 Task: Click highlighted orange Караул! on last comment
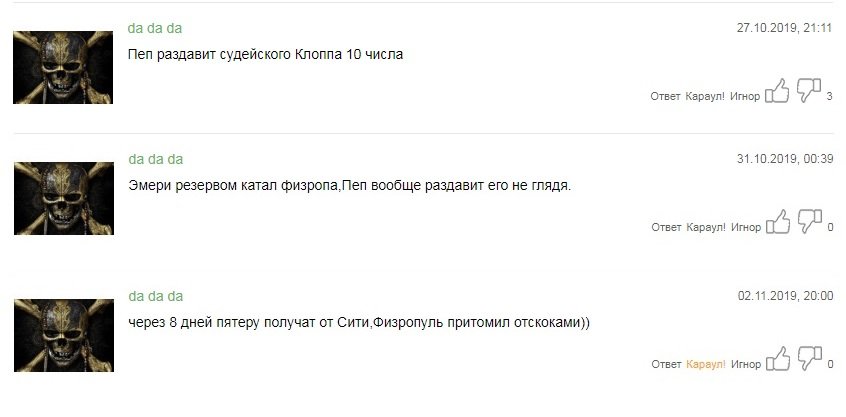click(706, 365)
